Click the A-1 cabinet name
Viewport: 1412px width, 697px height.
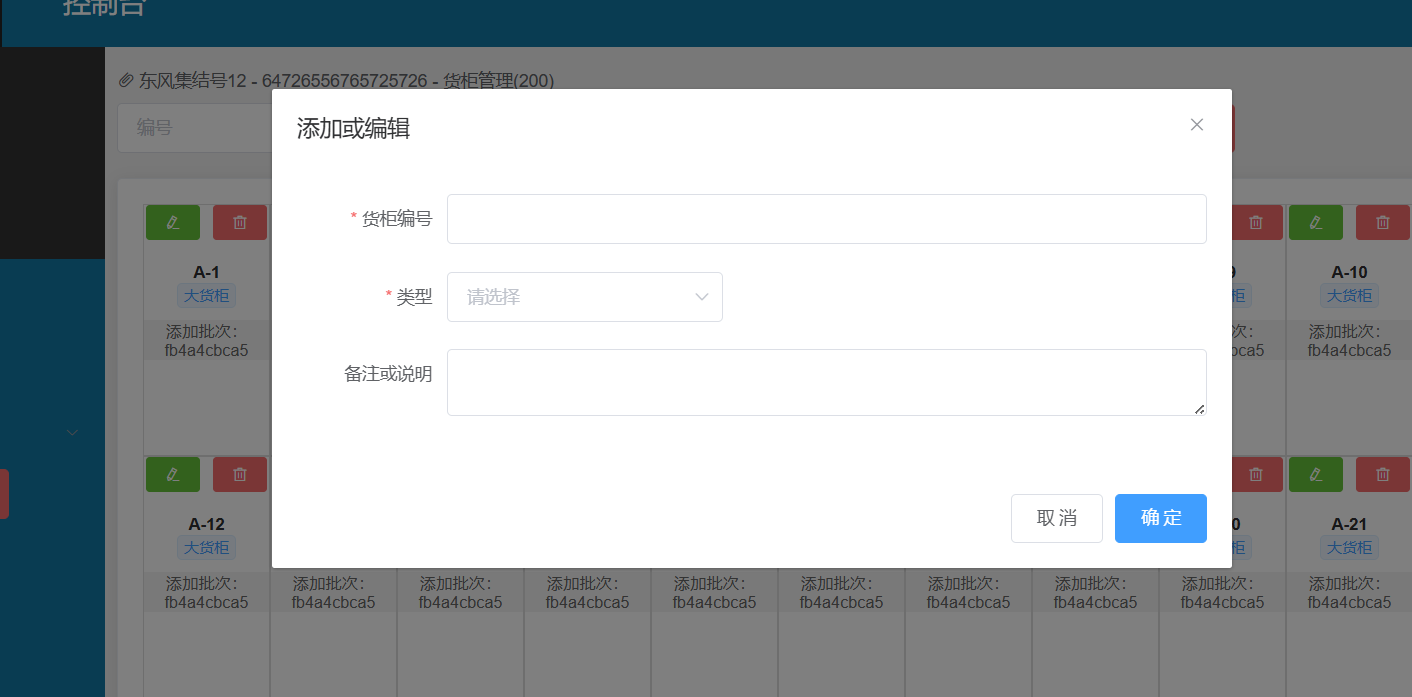pos(206,272)
